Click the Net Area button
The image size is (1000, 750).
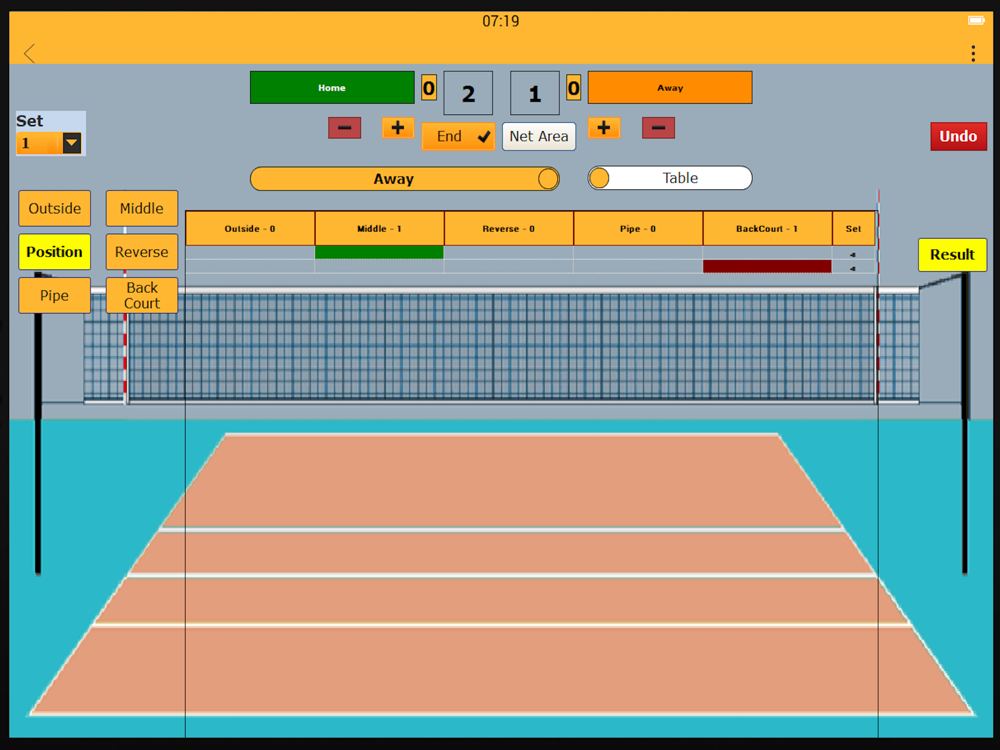[539, 136]
